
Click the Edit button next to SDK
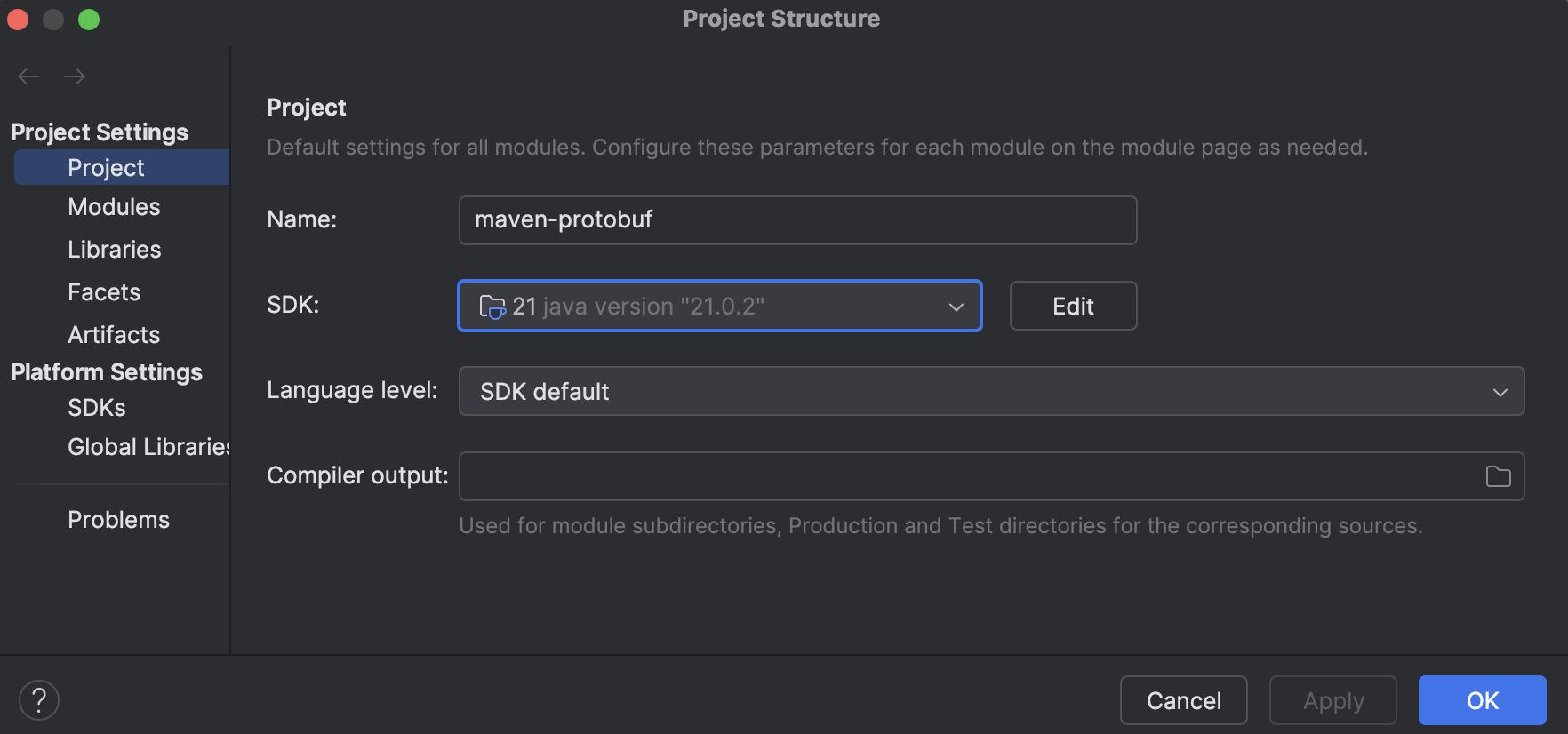[x=1072, y=306]
